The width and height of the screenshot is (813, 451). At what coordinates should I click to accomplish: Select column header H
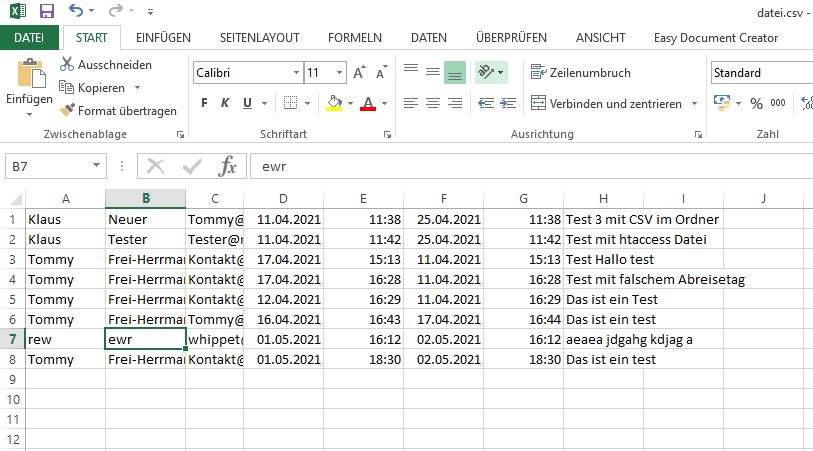coord(603,199)
